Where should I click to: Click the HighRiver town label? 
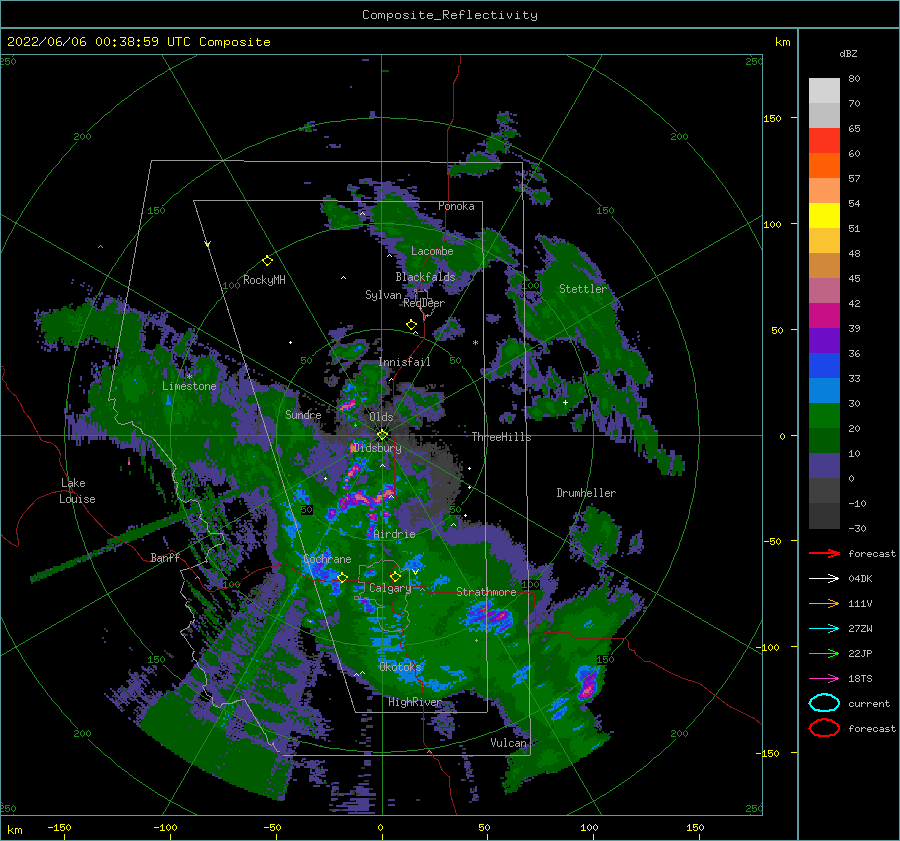tap(414, 702)
